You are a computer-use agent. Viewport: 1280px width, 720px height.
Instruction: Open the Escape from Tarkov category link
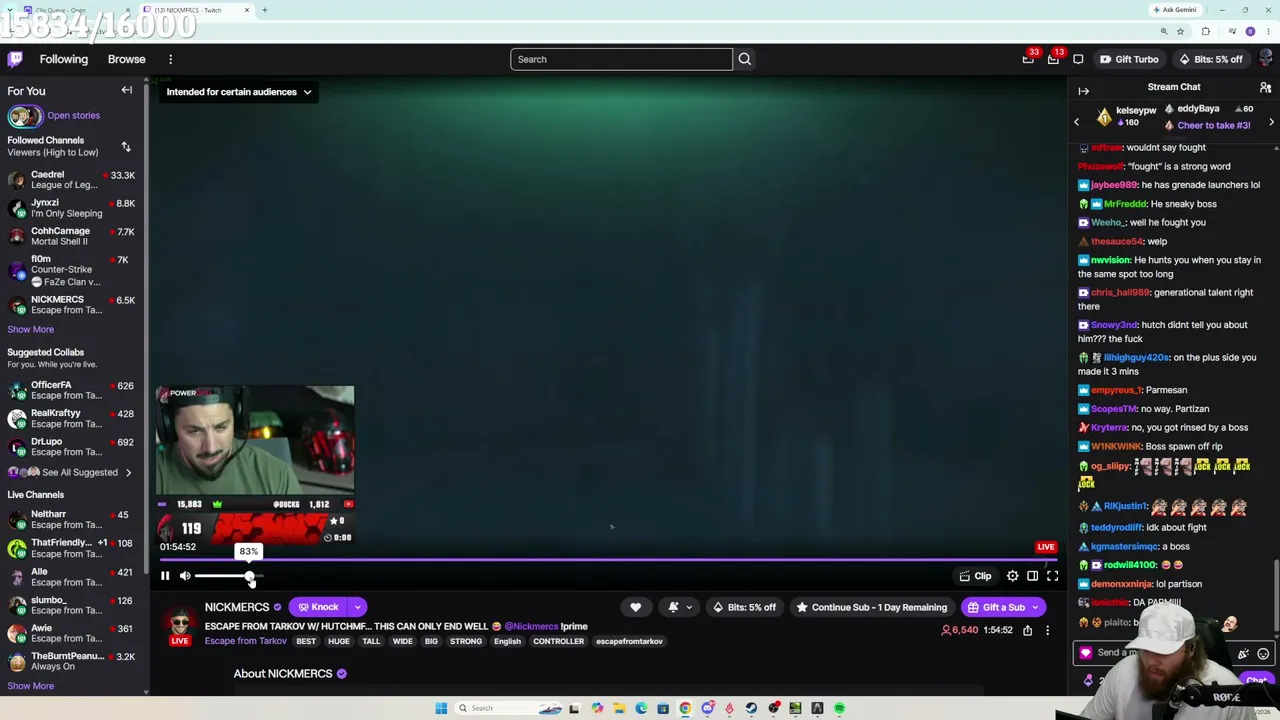pos(246,641)
